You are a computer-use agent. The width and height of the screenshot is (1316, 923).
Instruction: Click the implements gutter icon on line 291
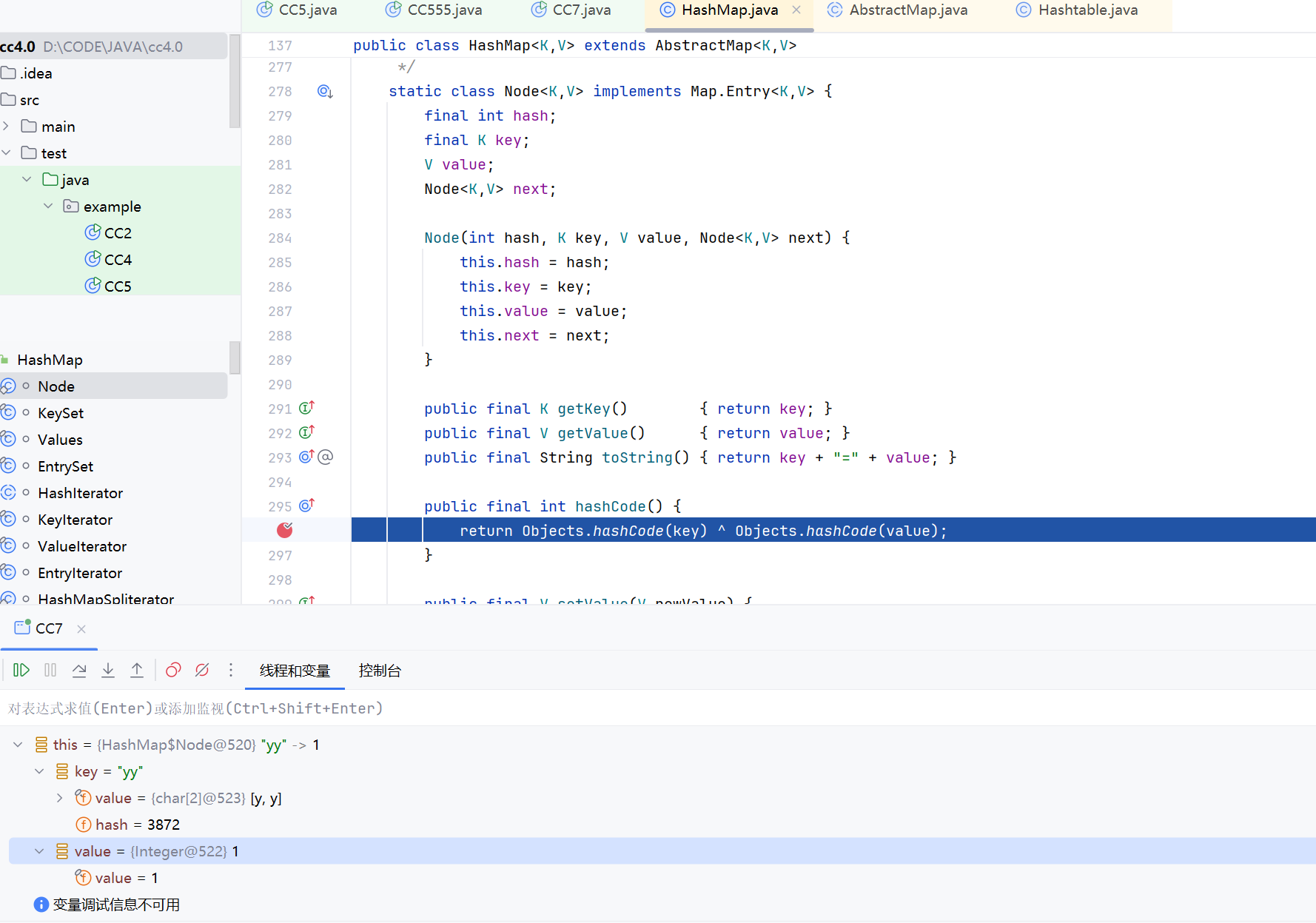tap(306, 408)
